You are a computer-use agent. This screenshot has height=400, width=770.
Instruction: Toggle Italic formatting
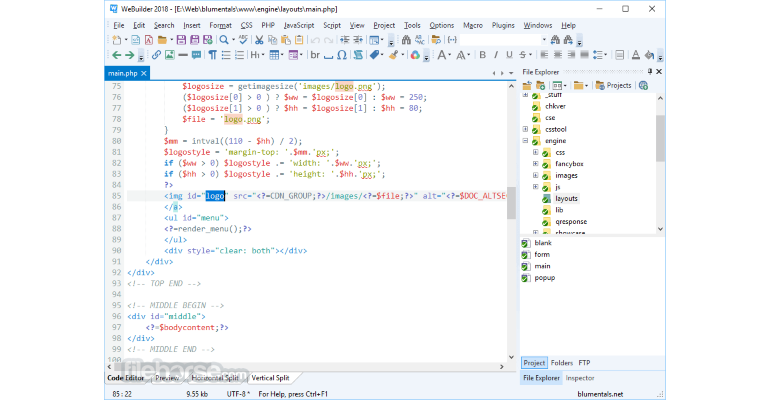click(x=495, y=55)
